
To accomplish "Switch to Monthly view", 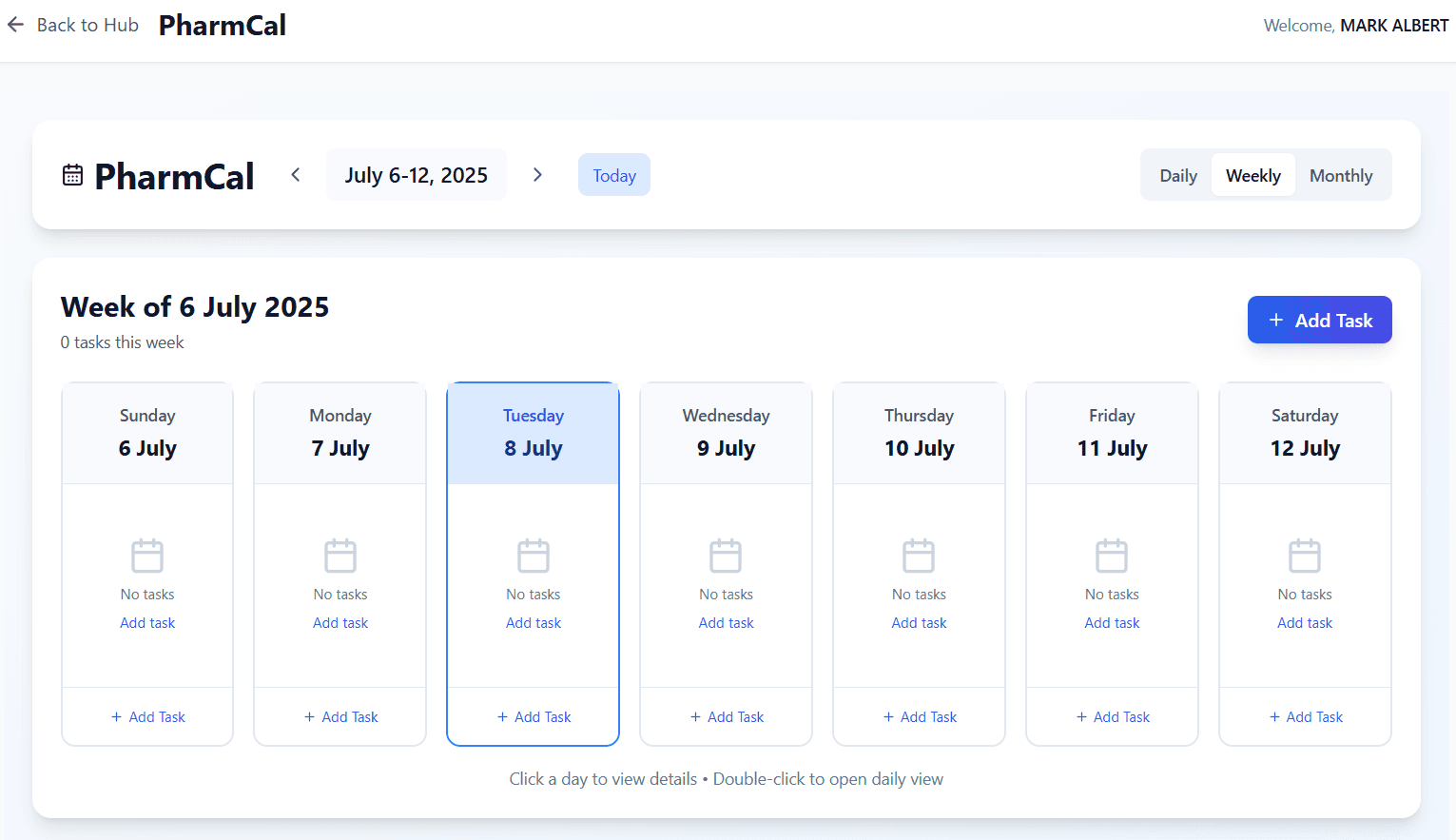I will pyautogui.click(x=1341, y=175).
